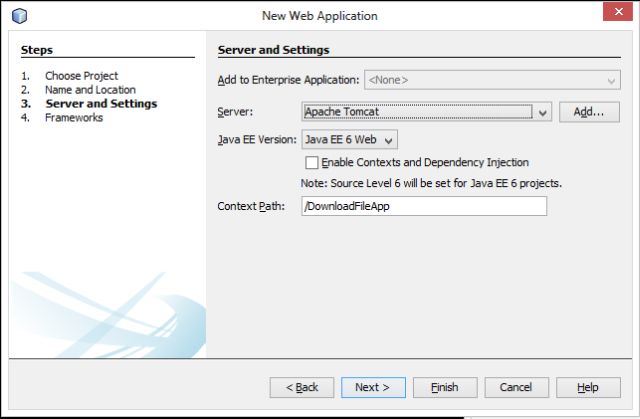Select the 'Name and Location' step text
The image size is (640, 419).
click(x=90, y=90)
